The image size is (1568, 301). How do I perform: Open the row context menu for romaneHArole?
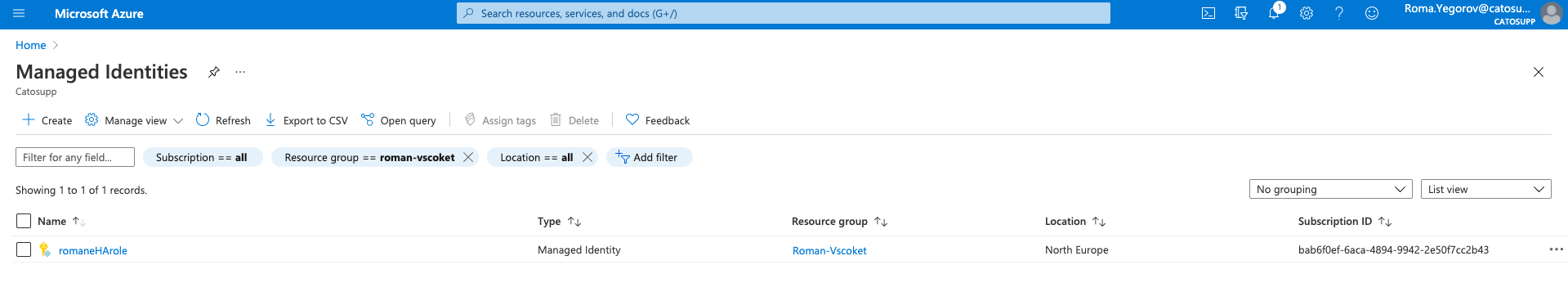pyautogui.click(x=1556, y=249)
